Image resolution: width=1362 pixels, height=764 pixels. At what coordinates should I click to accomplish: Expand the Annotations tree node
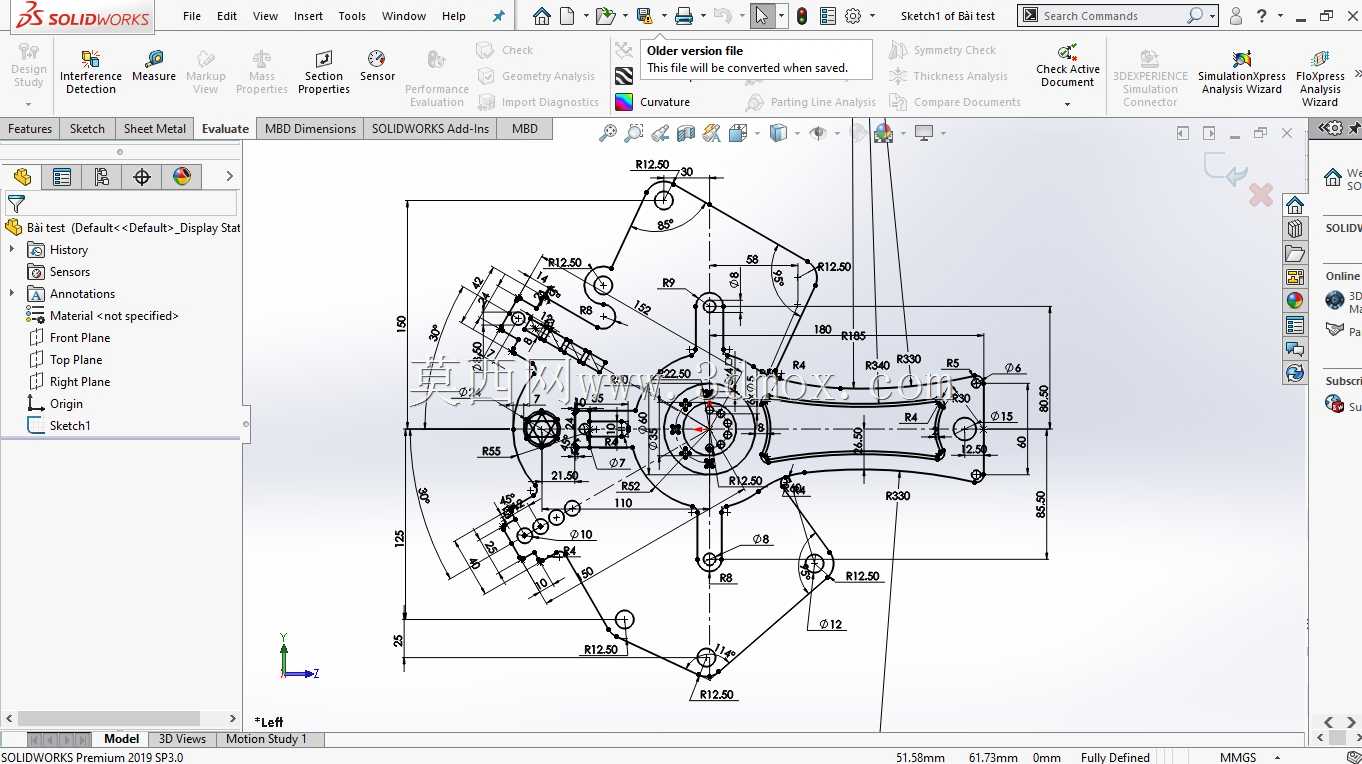click(12, 293)
